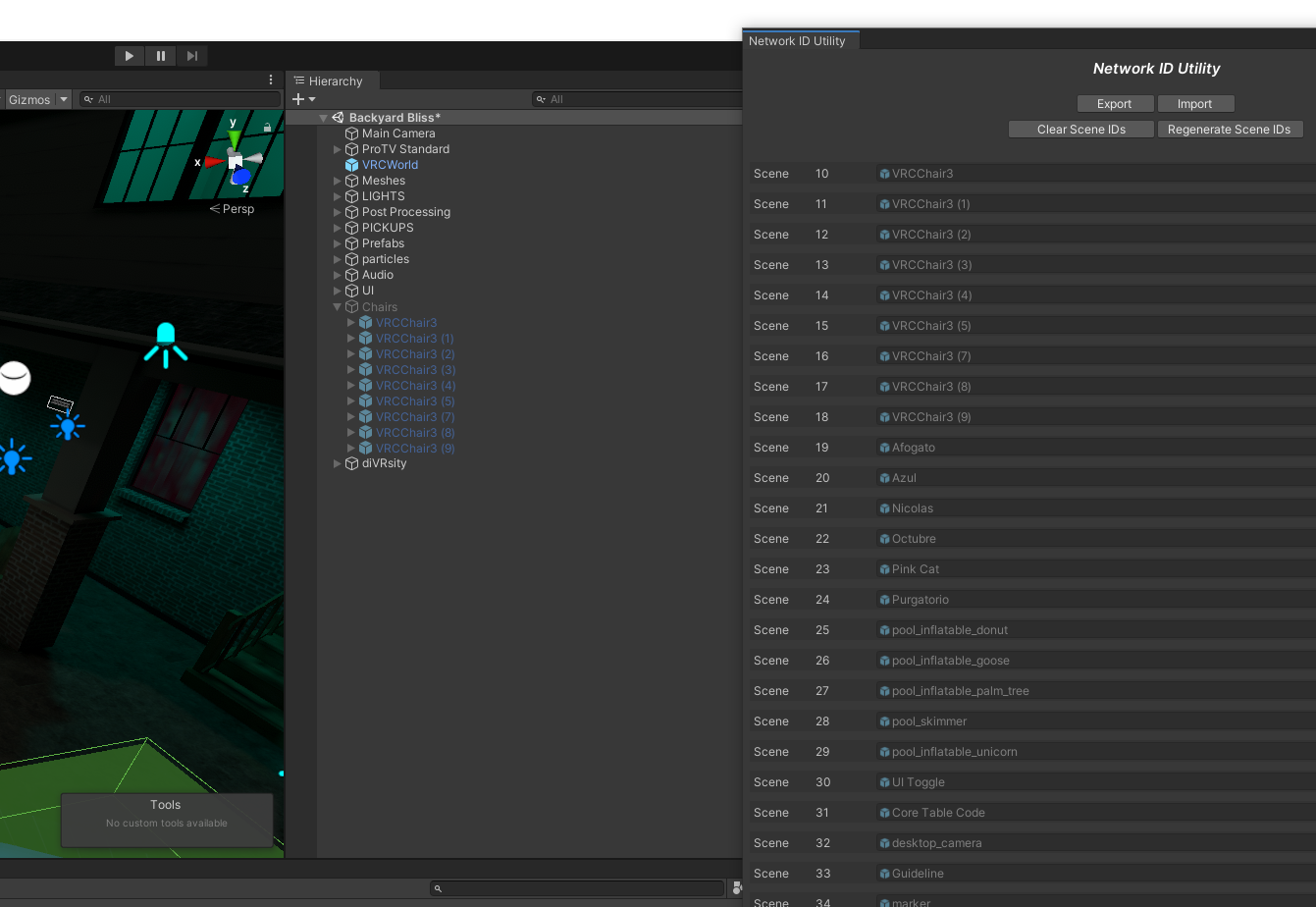The height and width of the screenshot is (907, 1316).
Task: Click the bottom panel search field
Action: coord(578,888)
